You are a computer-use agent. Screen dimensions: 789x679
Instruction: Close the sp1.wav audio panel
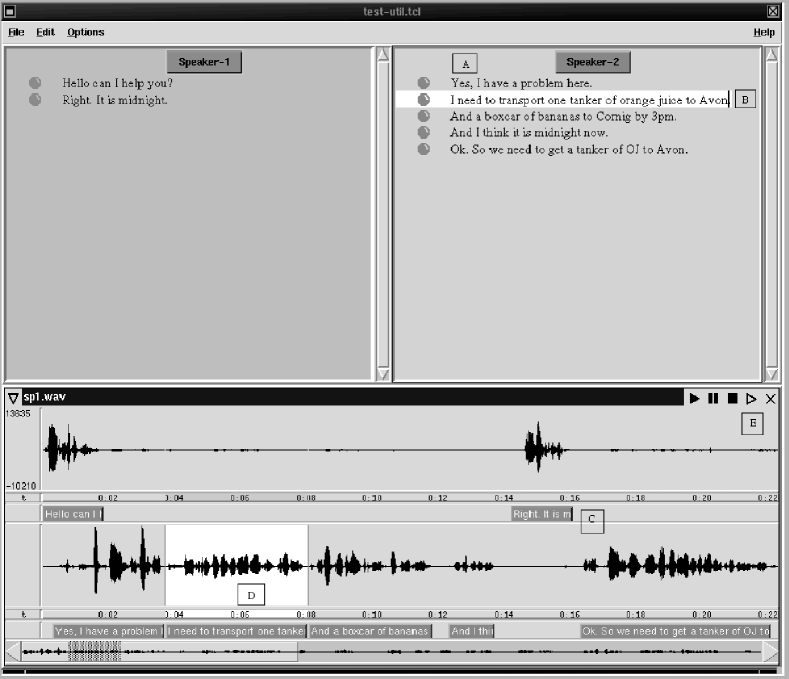click(770, 398)
